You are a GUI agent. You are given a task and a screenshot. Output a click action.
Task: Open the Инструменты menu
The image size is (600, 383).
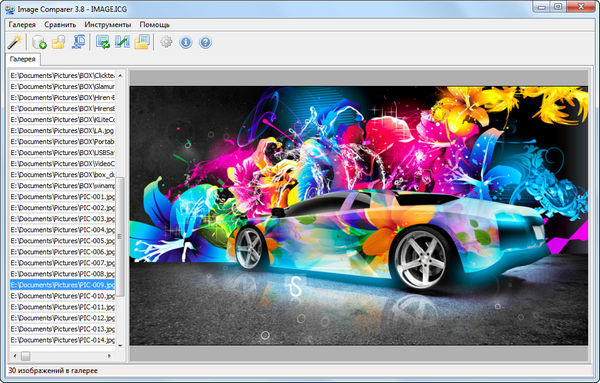click(x=108, y=24)
